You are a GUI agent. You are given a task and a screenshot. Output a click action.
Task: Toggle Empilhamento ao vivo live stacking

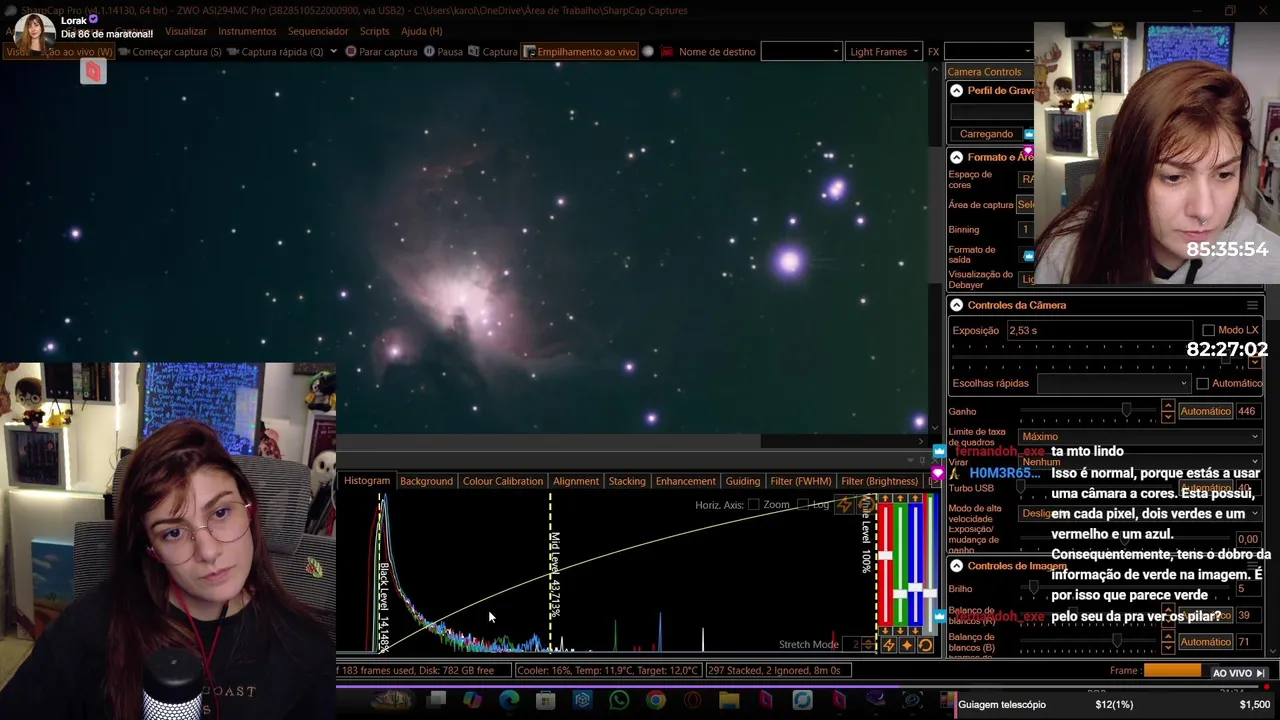click(579, 51)
